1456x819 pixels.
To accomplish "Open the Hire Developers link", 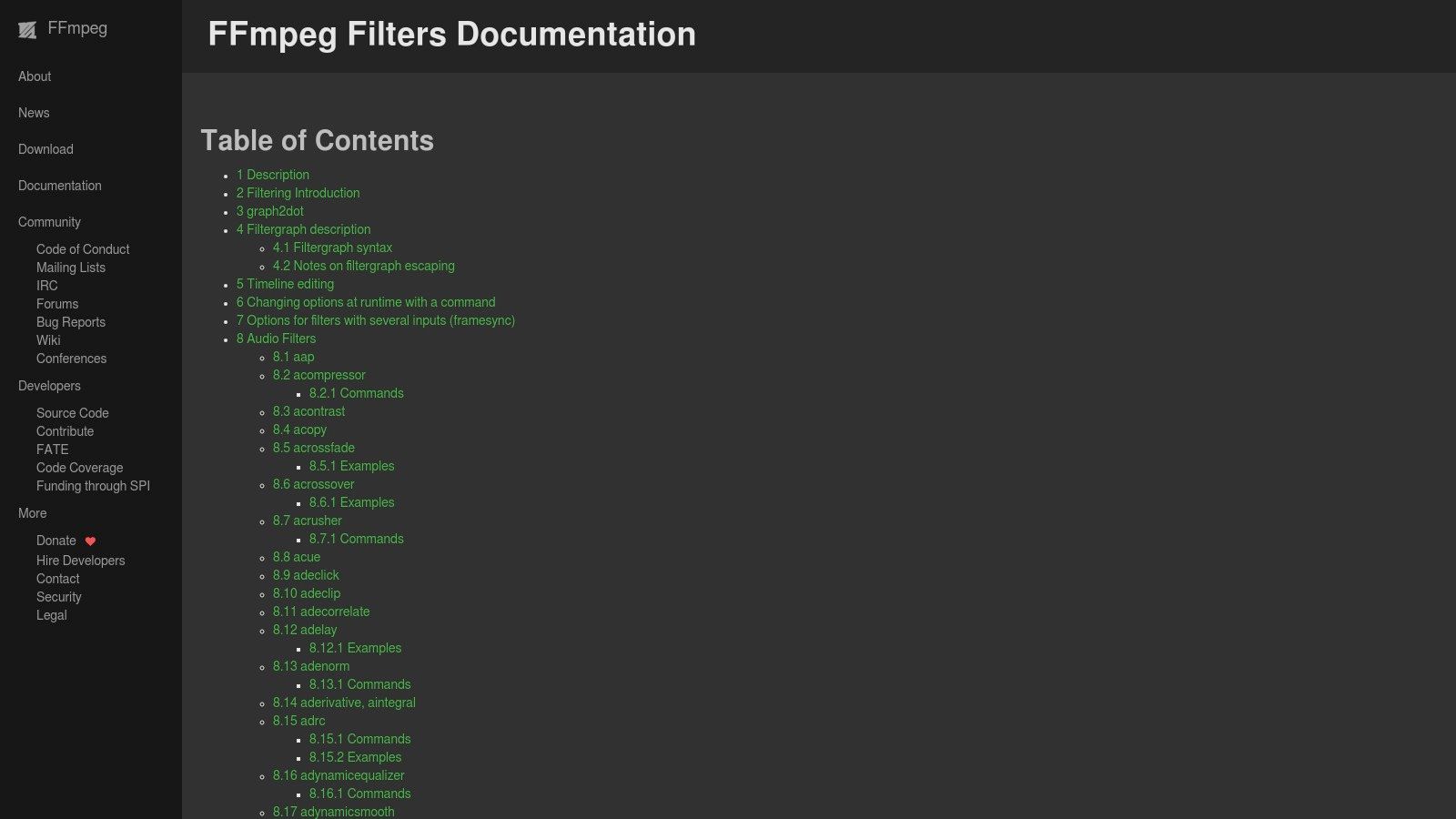I will point(80,561).
